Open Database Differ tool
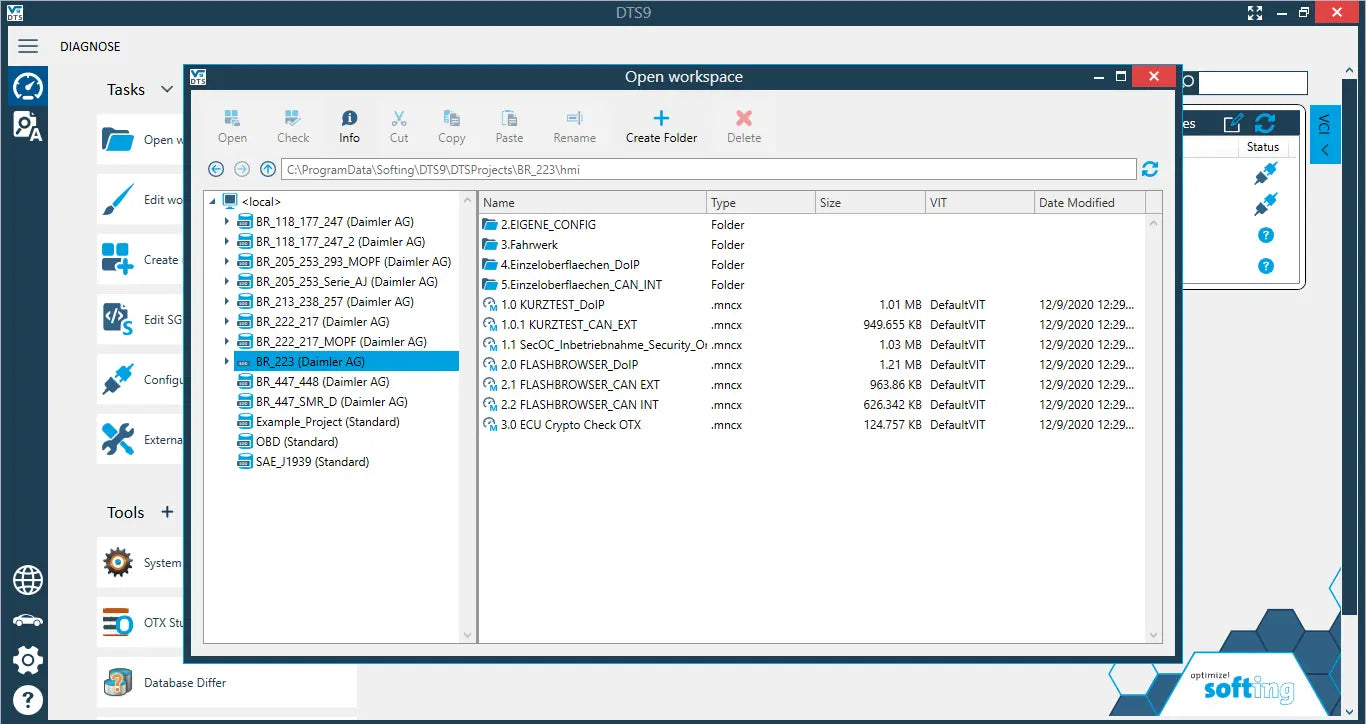 [185, 683]
